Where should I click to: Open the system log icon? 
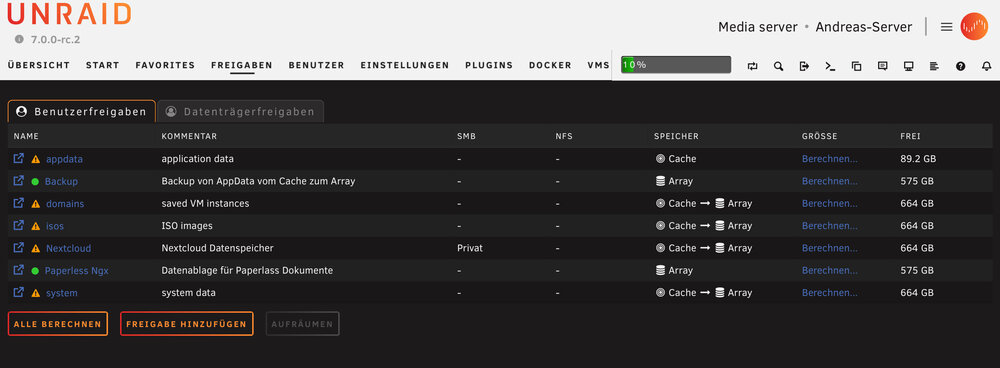coord(934,66)
